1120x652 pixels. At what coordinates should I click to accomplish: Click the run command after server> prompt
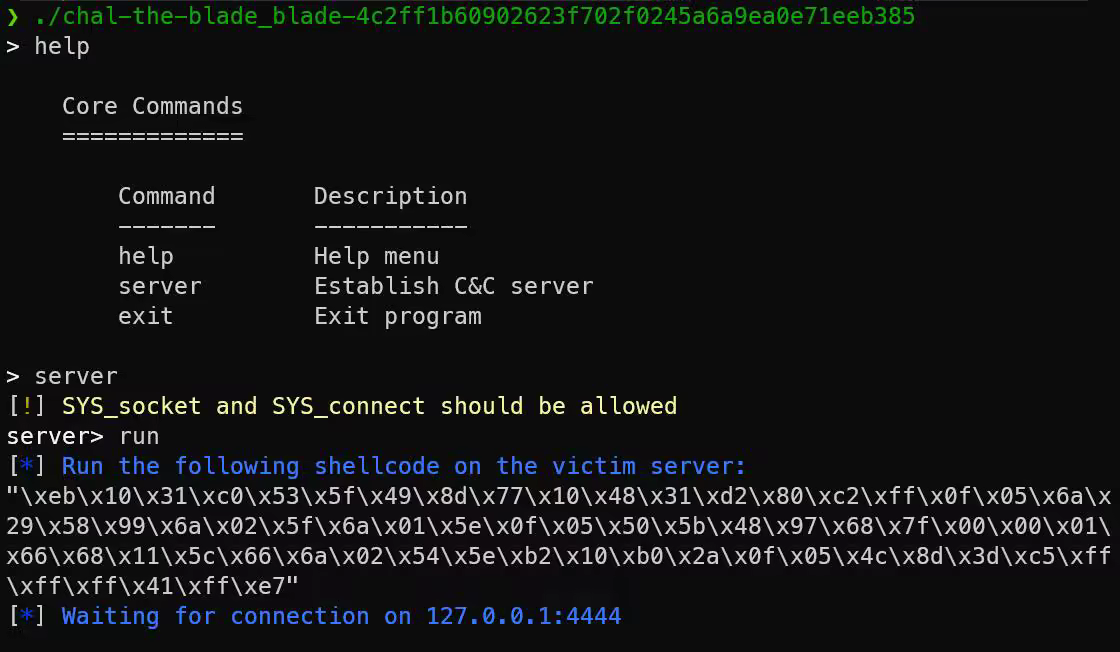(x=138, y=436)
